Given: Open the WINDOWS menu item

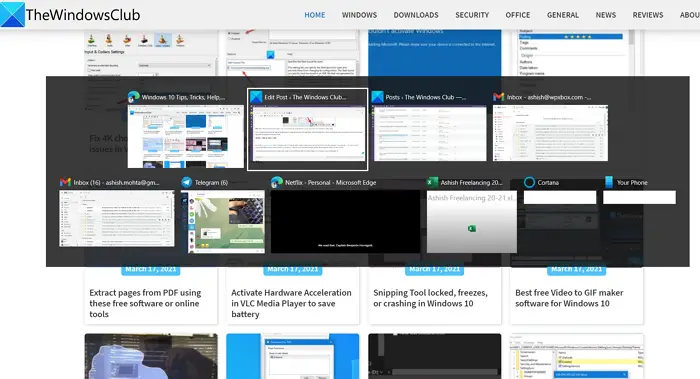Looking at the screenshot, I should (x=359, y=15).
